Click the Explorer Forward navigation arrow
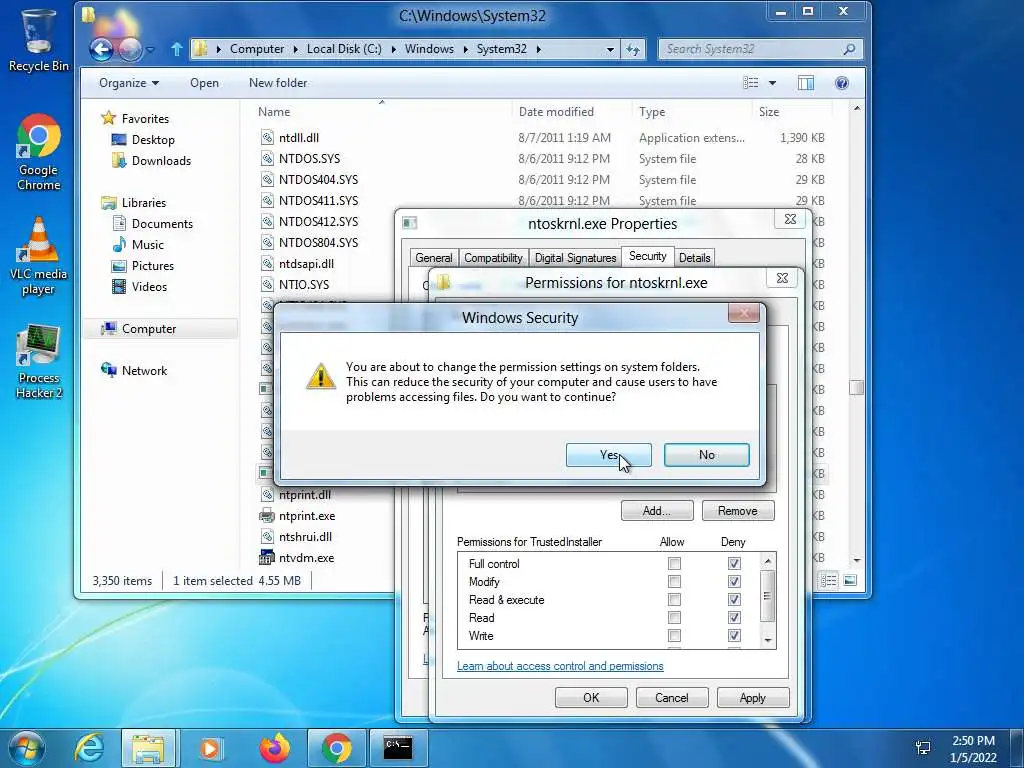This screenshot has width=1024, height=768. pyautogui.click(x=130, y=49)
